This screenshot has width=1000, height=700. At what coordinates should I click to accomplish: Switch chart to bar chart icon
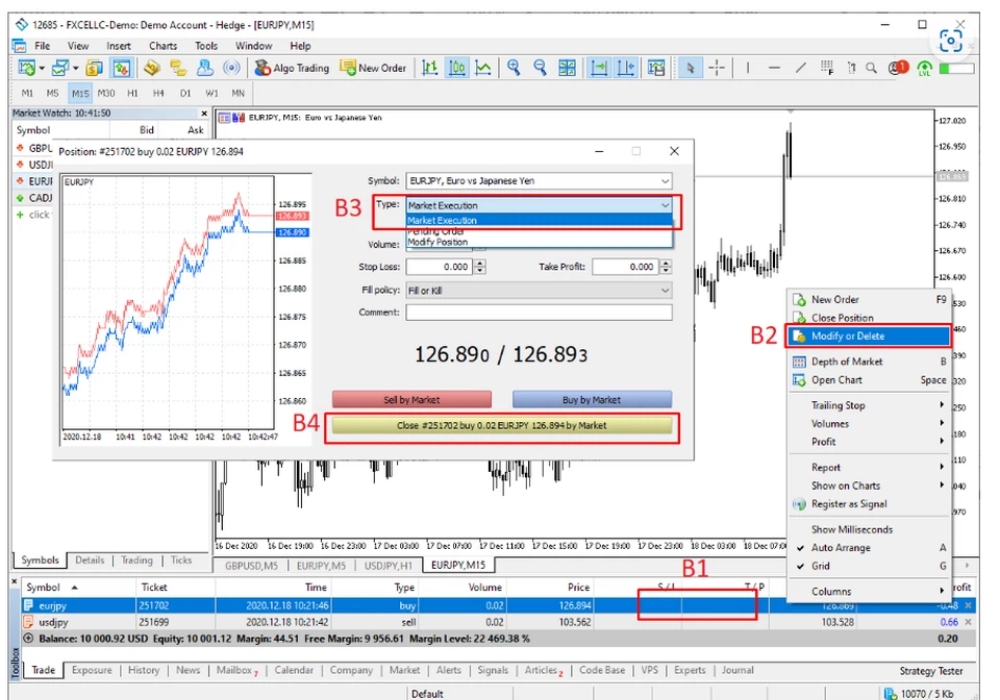(x=430, y=68)
